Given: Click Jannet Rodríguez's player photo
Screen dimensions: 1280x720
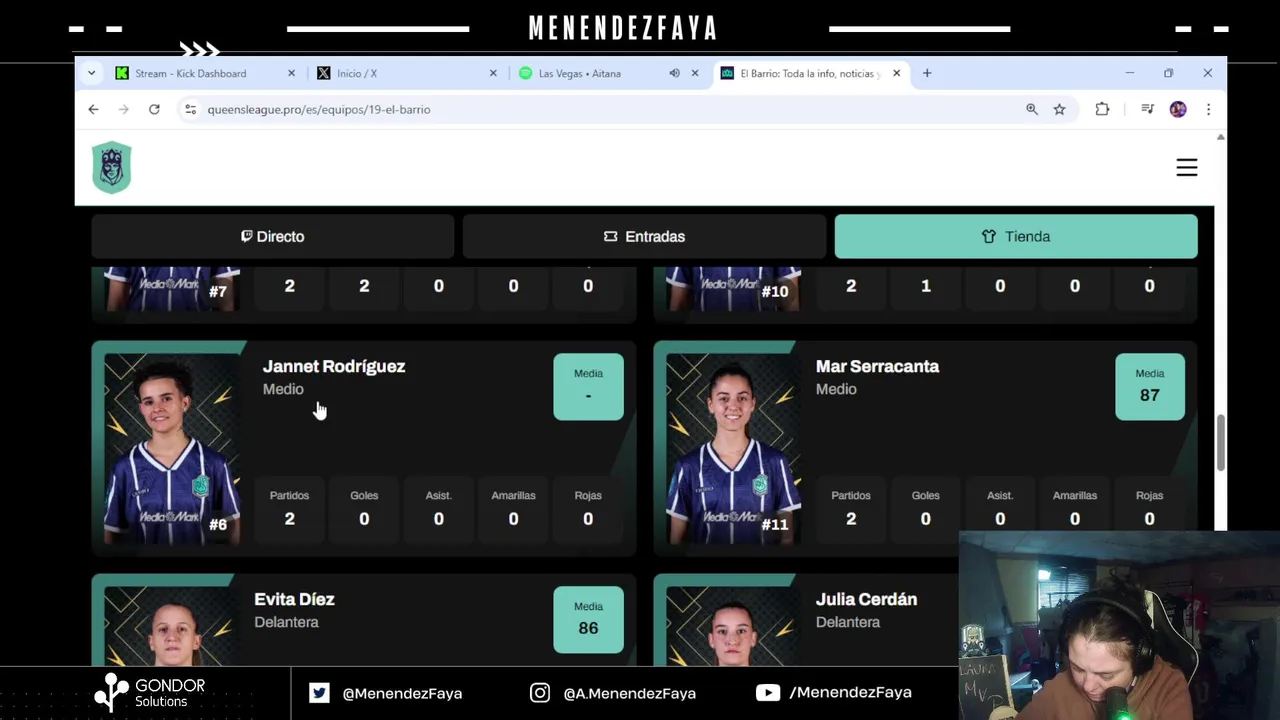Looking at the screenshot, I should [x=172, y=449].
